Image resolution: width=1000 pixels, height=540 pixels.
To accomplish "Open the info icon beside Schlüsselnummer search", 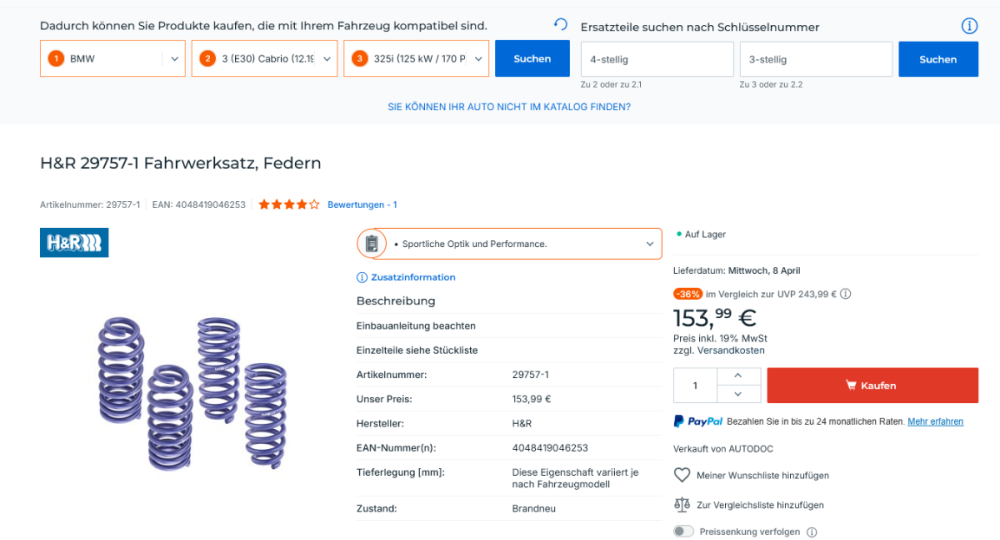I will 969,26.
